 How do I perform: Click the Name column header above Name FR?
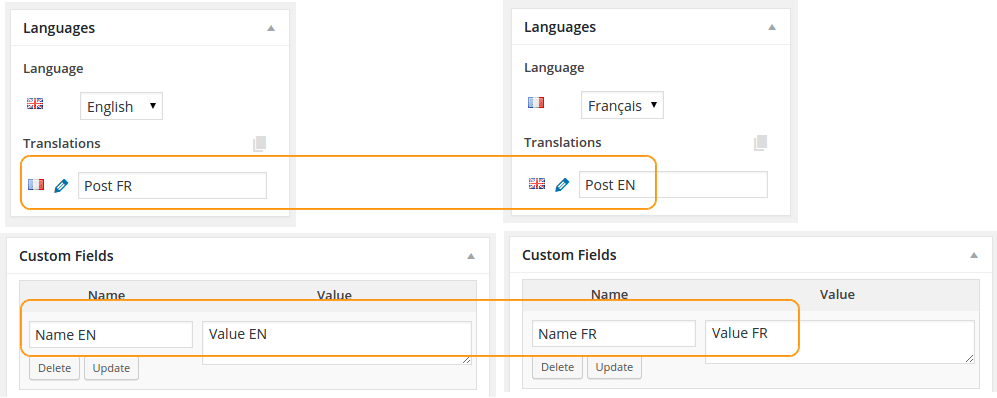(x=610, y=294)
